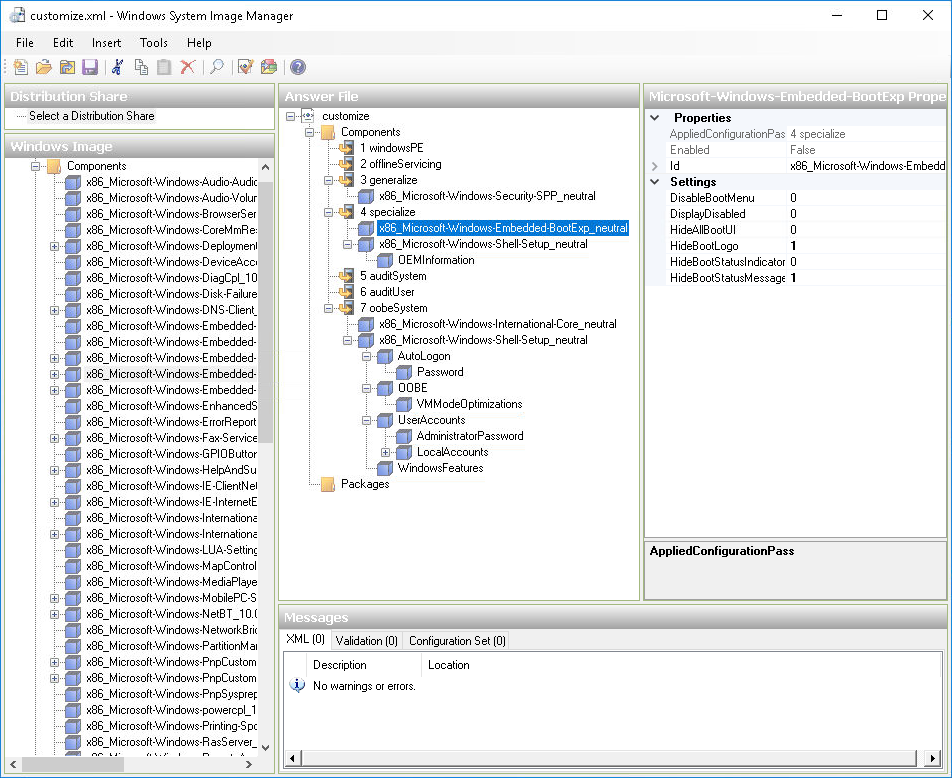Click the Description column header
952x778 pixels.
point(363,665)
